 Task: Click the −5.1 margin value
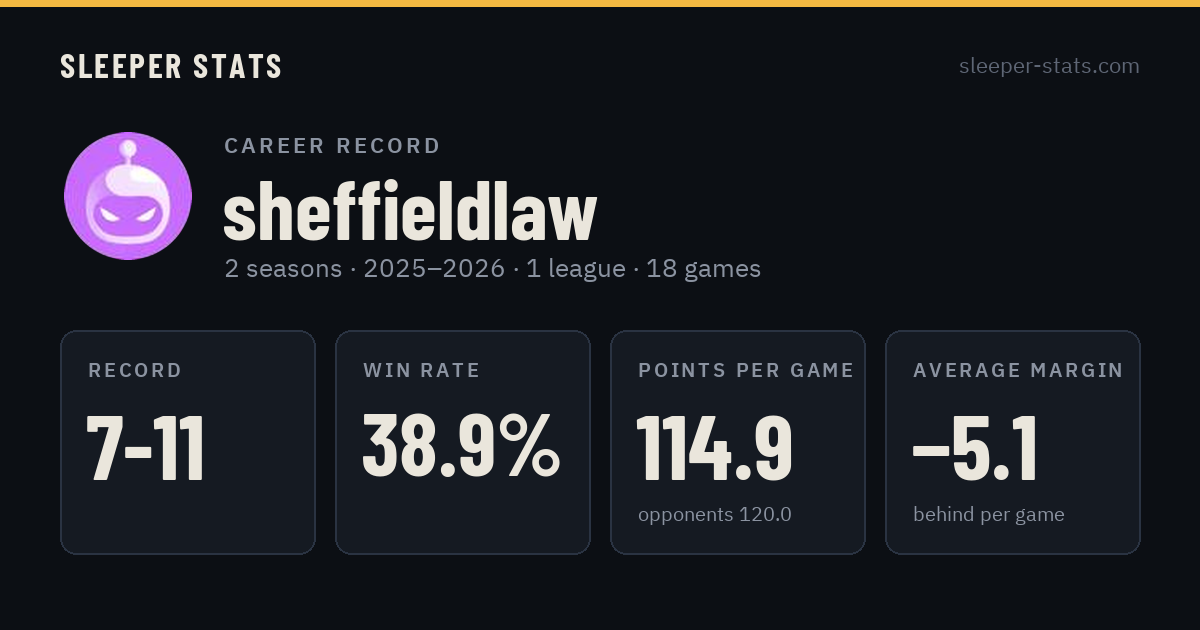[975, 448]
